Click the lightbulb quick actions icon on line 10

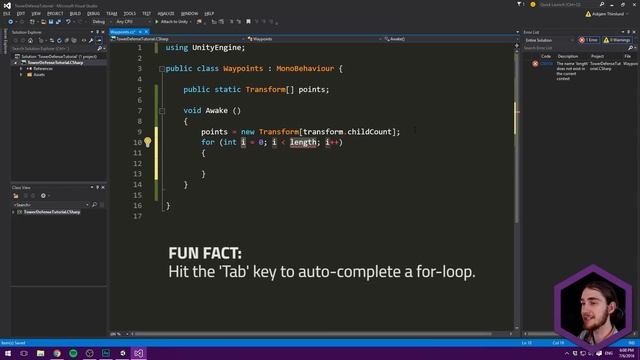click(147, 142)
